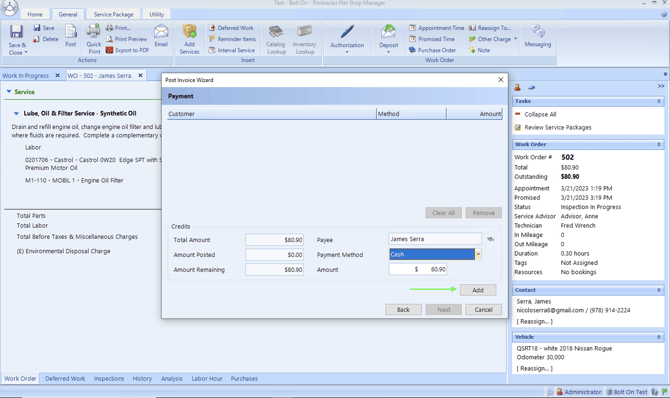Click Deferred Work in Insert group
Viewport: 670px width, 398px height.
[x=231, y=28]
